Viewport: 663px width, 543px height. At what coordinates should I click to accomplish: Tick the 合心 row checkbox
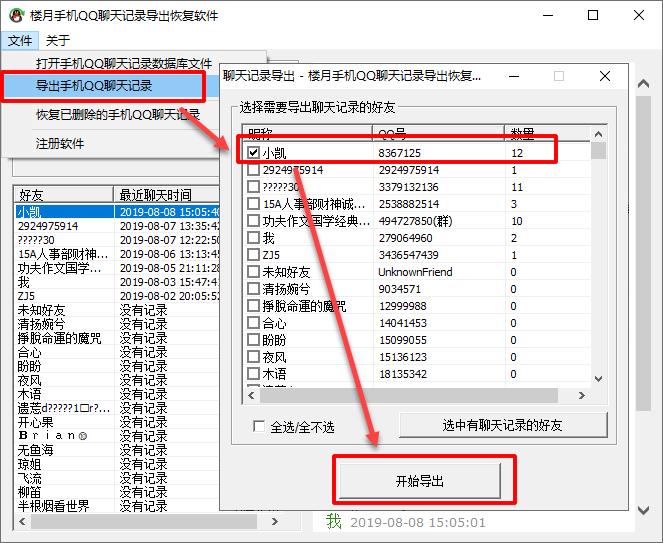(x=253, y=323)
